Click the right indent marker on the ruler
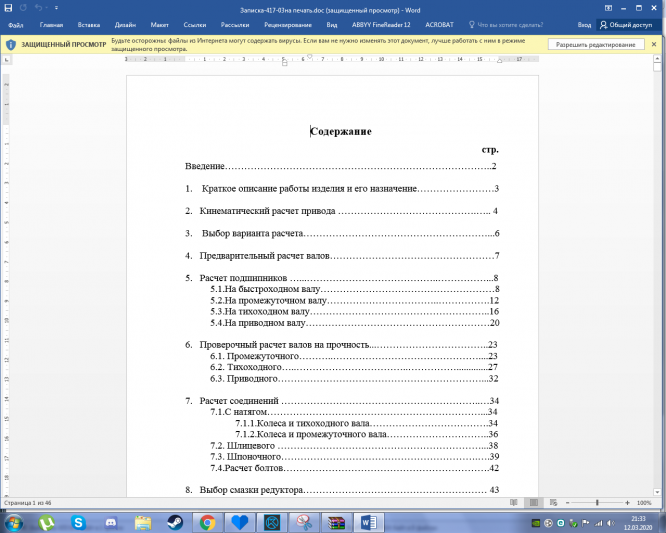The image size is (666, 533). click(x=500, y=61)
